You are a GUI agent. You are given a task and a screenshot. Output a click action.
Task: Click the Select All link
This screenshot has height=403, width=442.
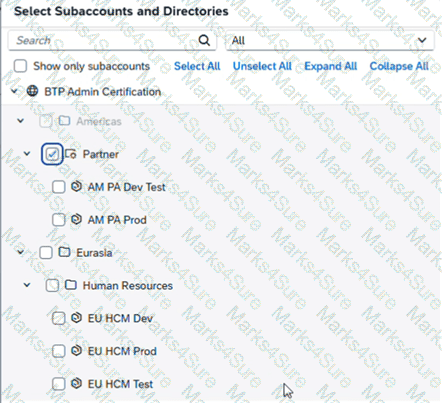tap(197, 66)
